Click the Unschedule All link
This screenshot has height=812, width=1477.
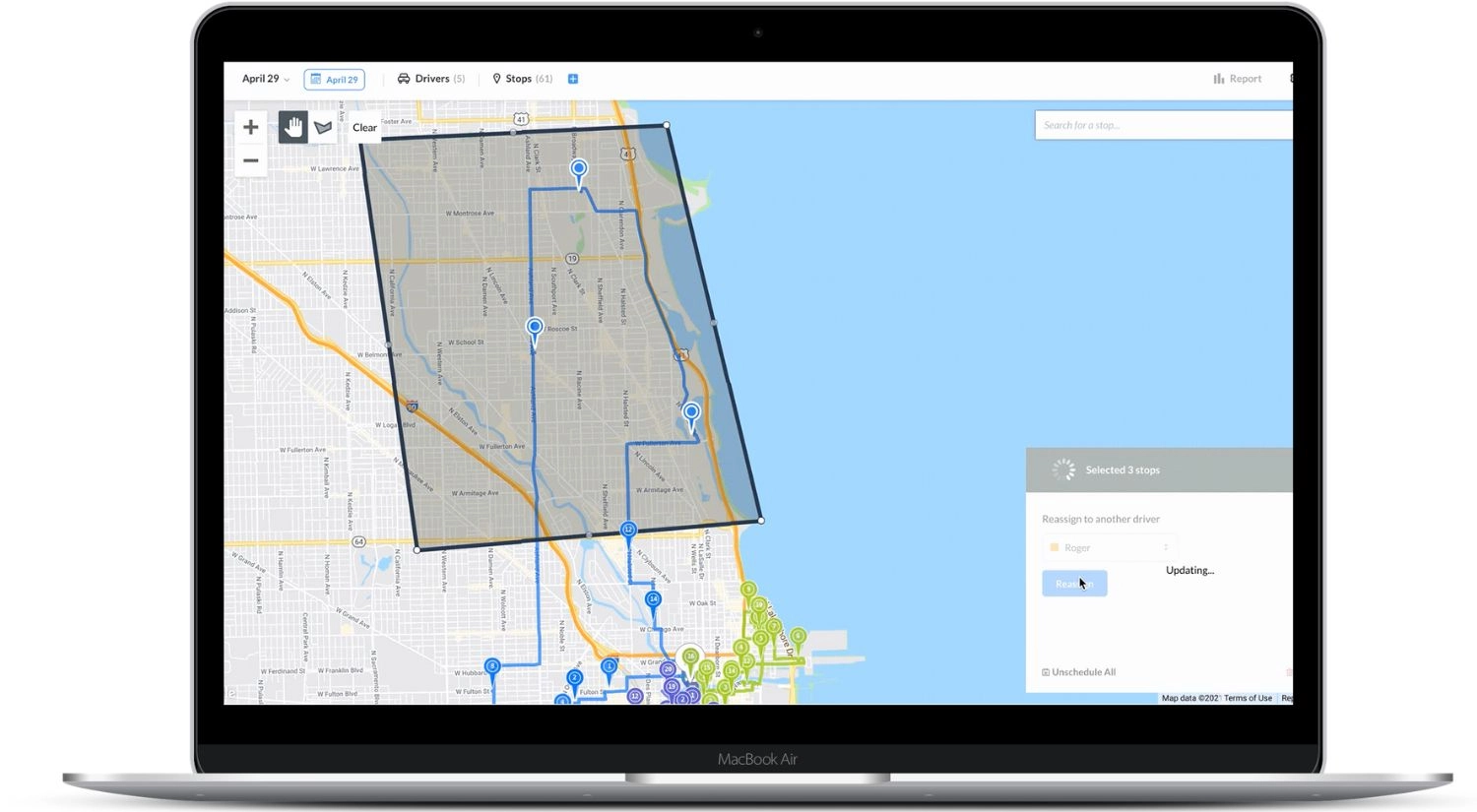pyautogui.click(x=1079, y=672)
